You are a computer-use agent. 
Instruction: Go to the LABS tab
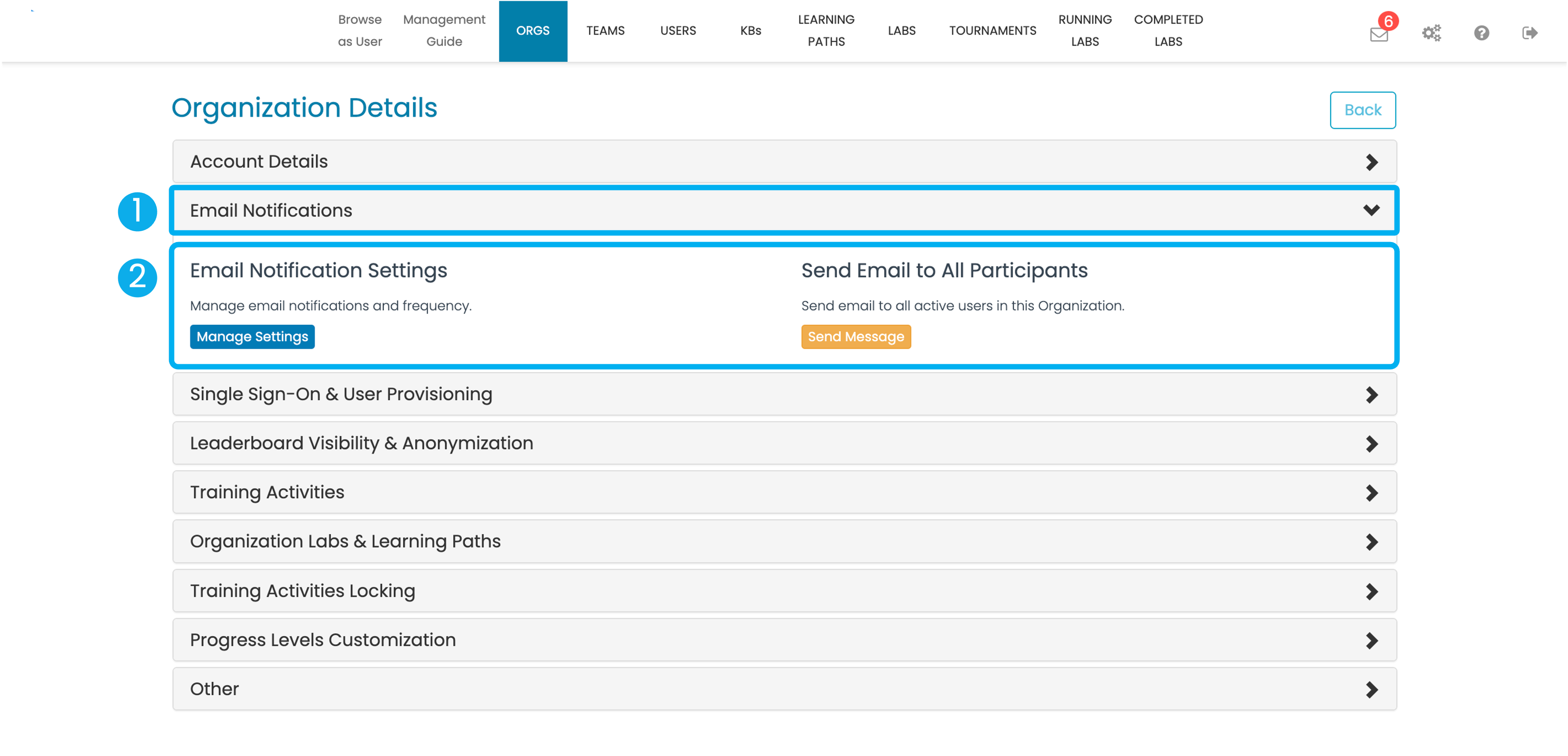(901, 31)
